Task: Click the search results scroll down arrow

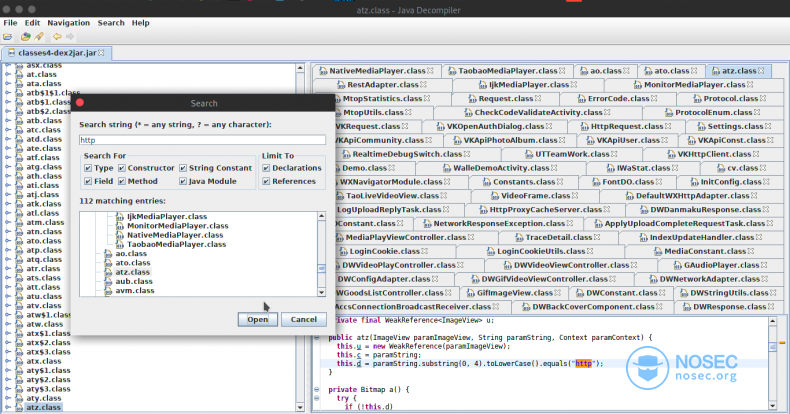Action: click(x=321, y=292)
